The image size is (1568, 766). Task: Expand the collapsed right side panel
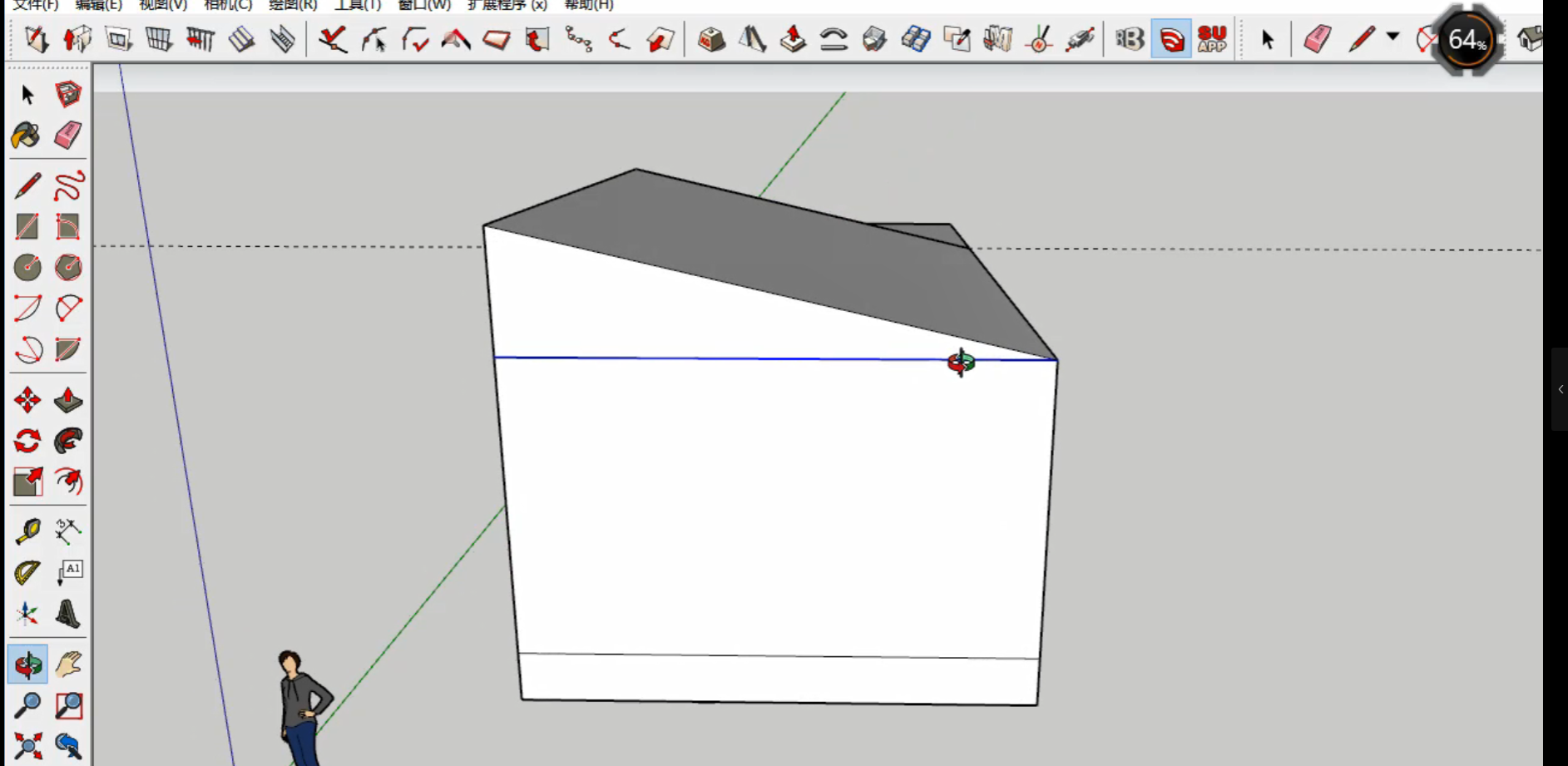pos(1561,389)
